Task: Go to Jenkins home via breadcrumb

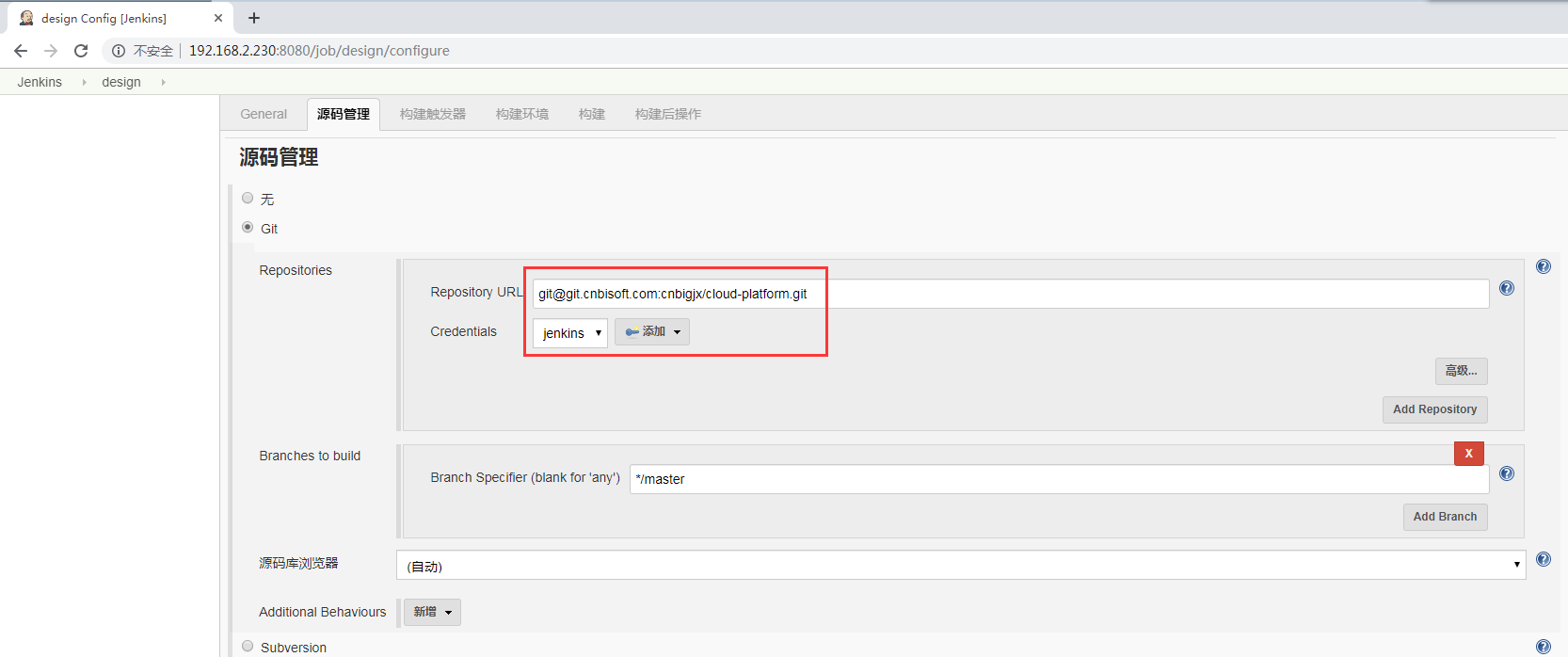Action: coord(40,82)
